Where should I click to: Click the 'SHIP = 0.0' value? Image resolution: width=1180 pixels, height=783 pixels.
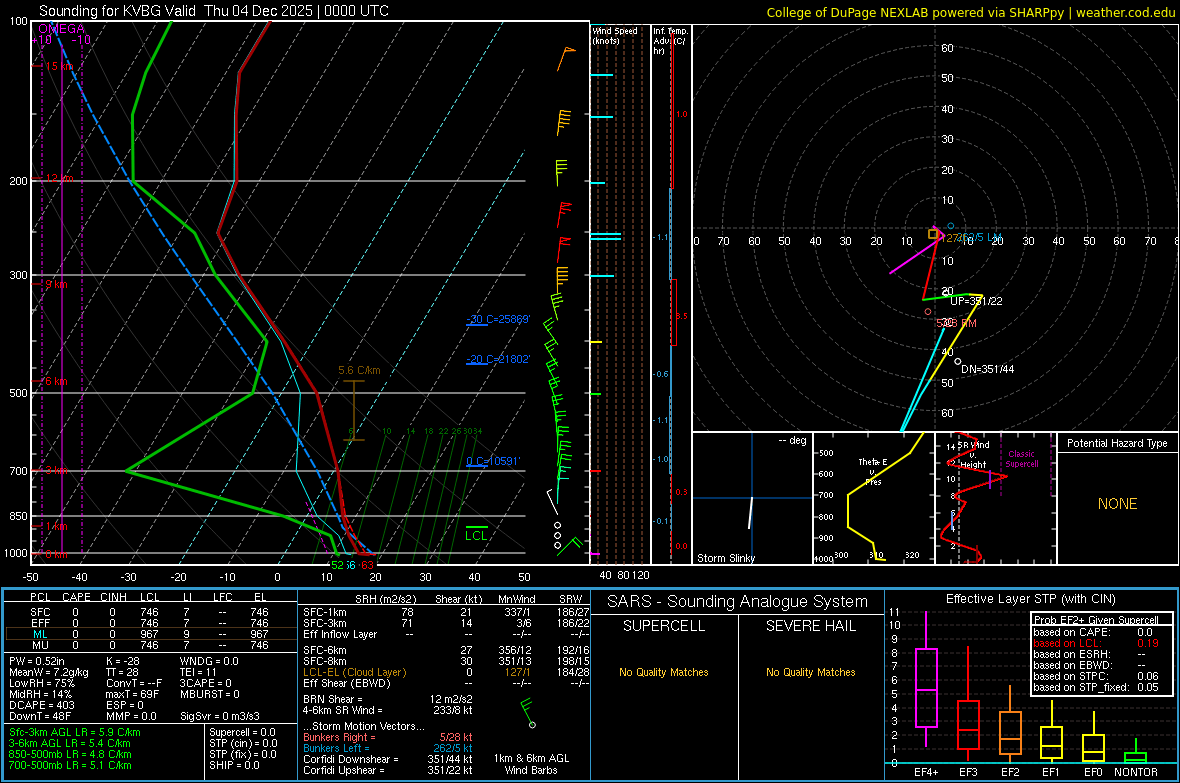coord(234,766)
